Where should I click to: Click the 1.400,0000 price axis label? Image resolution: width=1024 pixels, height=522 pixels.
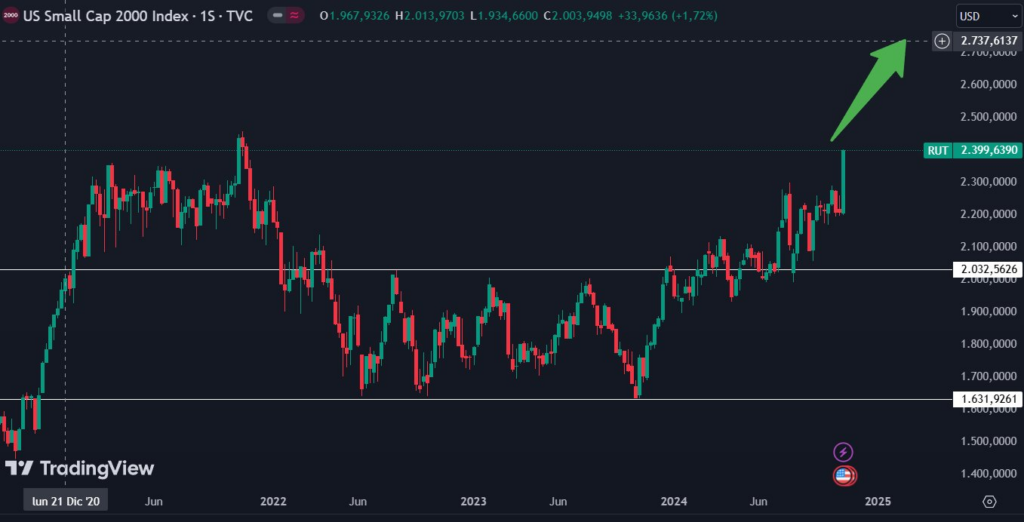click(x=988, y=474)
